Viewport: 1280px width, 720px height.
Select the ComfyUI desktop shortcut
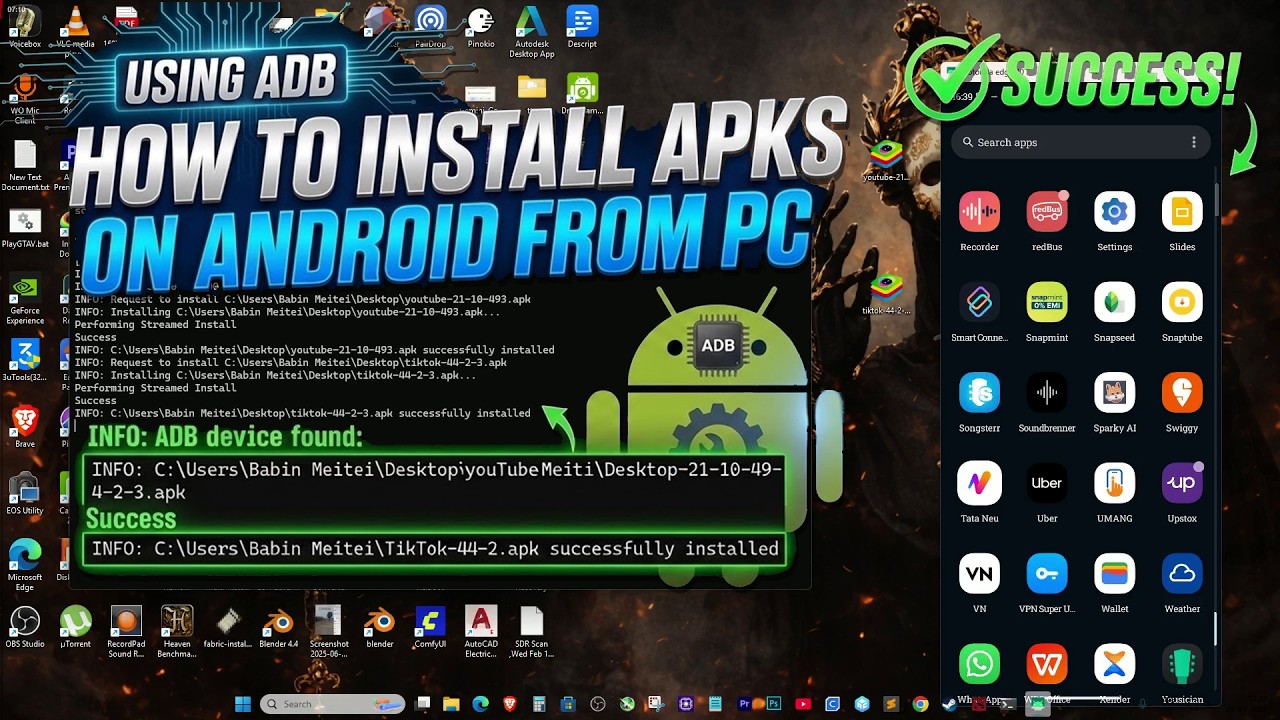[430, 628]
